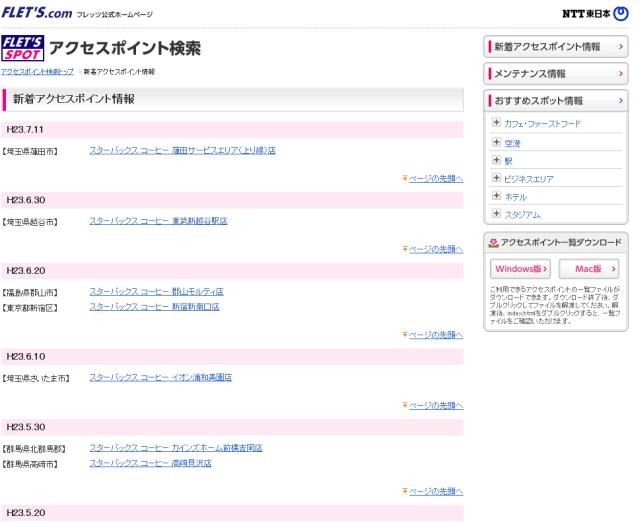
Task: Click the arrow icon beside H23.6.20 ページの先頭へ
Action: click(405, 334)
